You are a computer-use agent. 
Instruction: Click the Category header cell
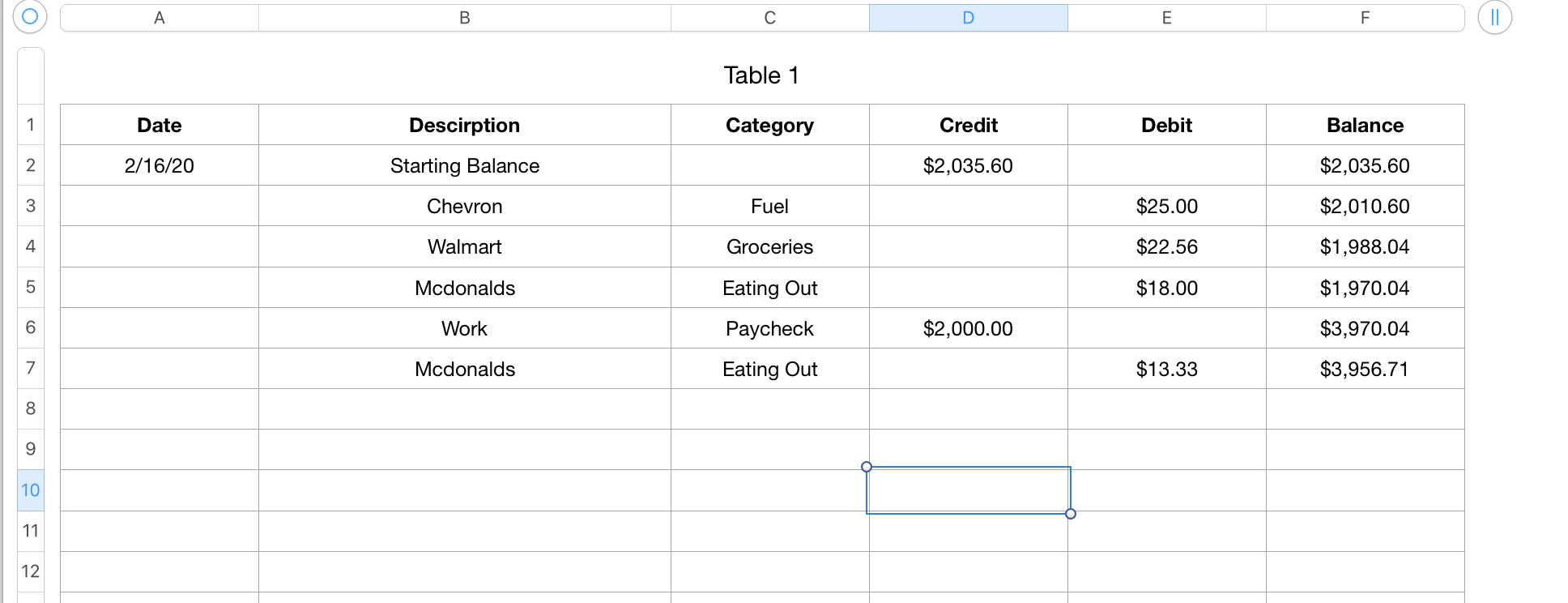pyautogui.click(x=769, y=126)
